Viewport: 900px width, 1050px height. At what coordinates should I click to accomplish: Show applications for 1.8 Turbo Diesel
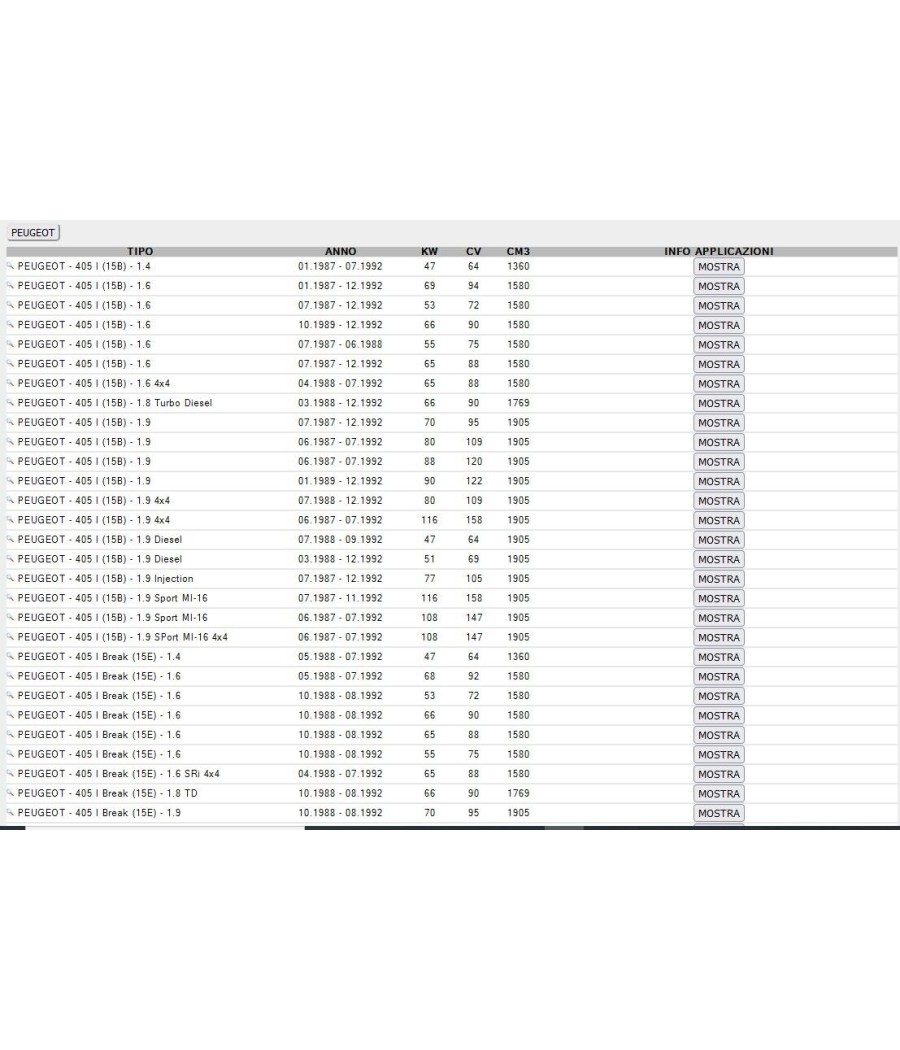[719, 403]
